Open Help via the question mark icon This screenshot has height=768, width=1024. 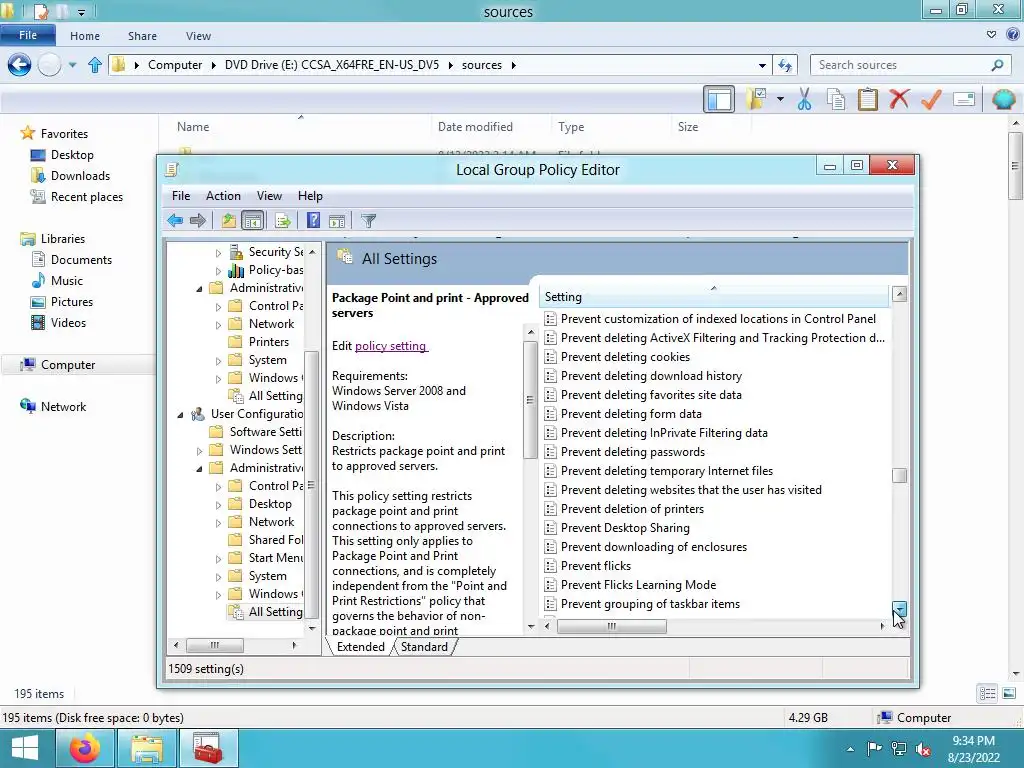[x=313, y=221]
